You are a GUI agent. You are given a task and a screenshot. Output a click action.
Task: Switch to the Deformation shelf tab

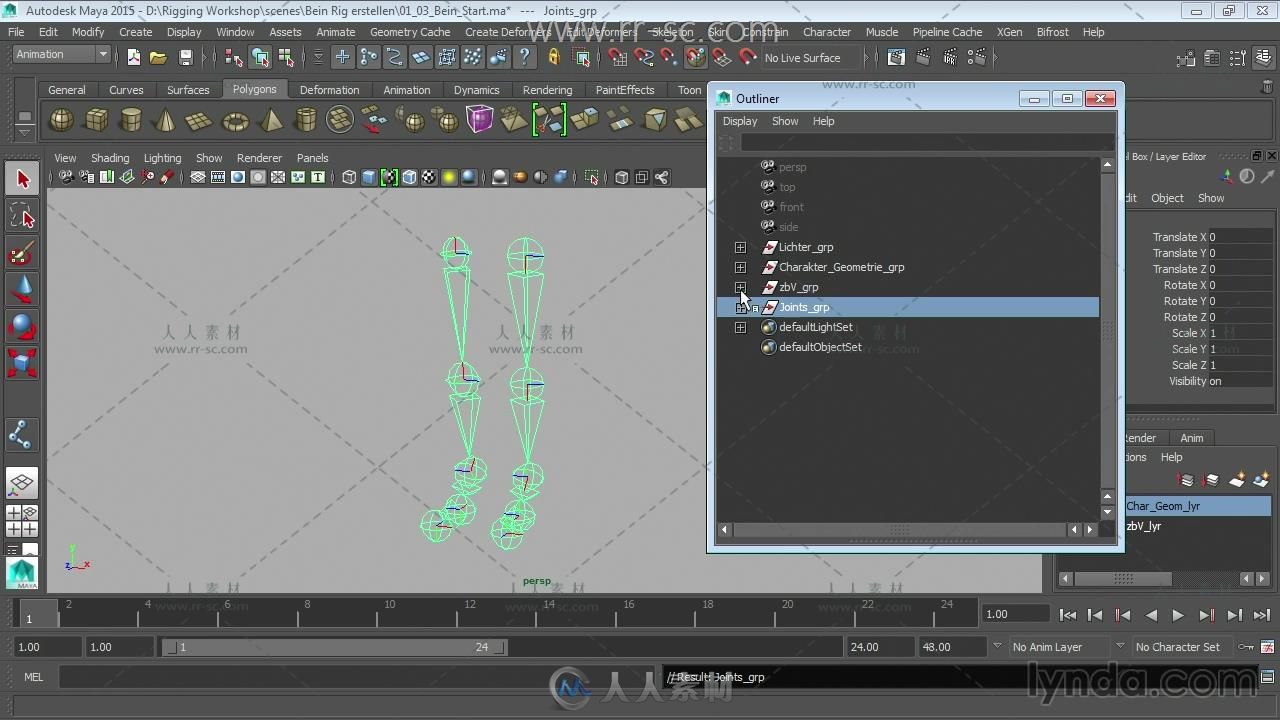329,90
